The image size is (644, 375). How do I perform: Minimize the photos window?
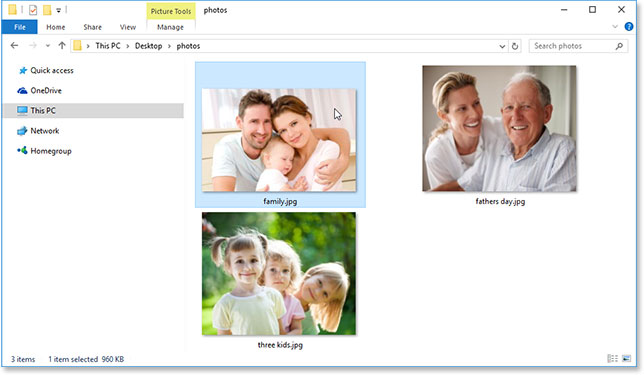(564, 9)
